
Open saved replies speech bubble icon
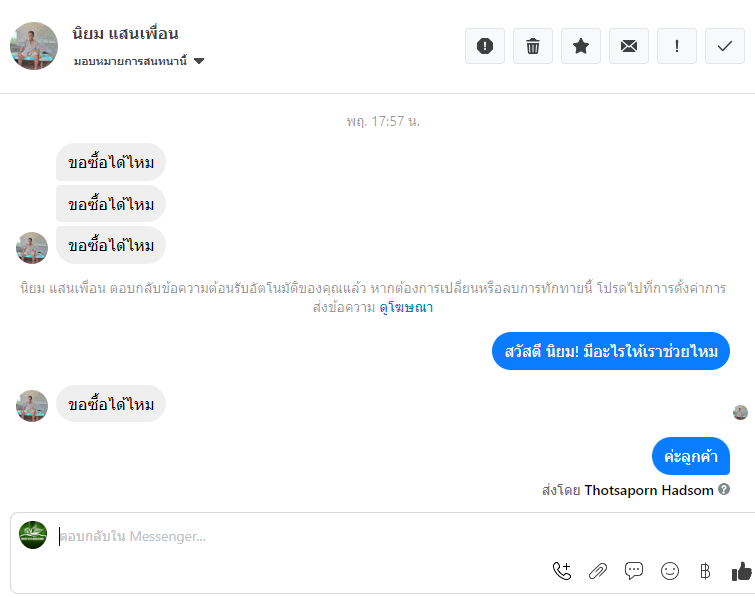pos(634,571)
